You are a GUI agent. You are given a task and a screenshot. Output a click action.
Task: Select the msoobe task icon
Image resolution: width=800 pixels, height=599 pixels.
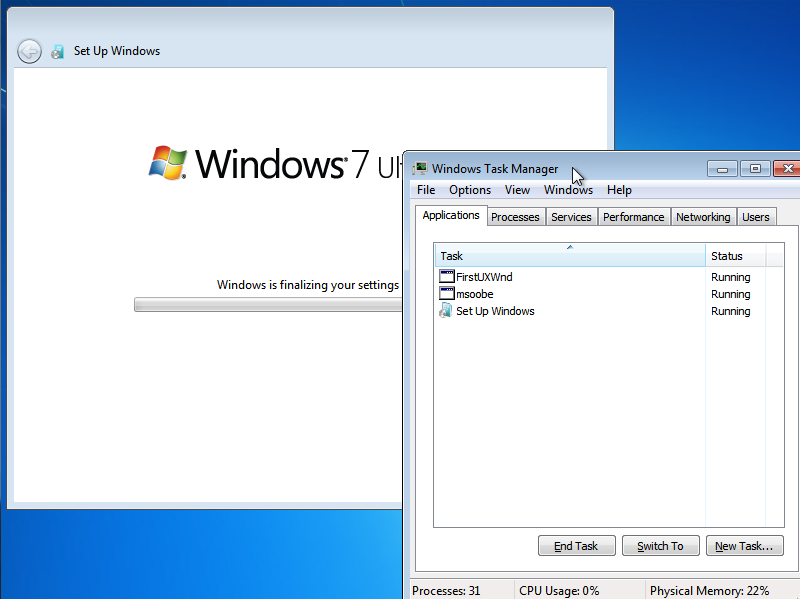tap(446, 293)
